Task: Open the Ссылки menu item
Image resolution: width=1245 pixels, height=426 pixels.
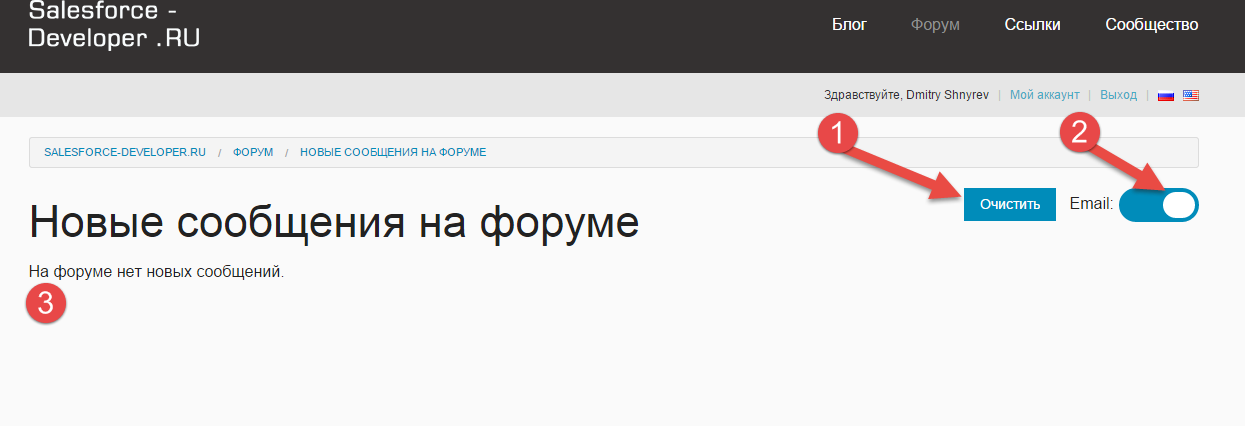Action: click(x=1032, y=25)
